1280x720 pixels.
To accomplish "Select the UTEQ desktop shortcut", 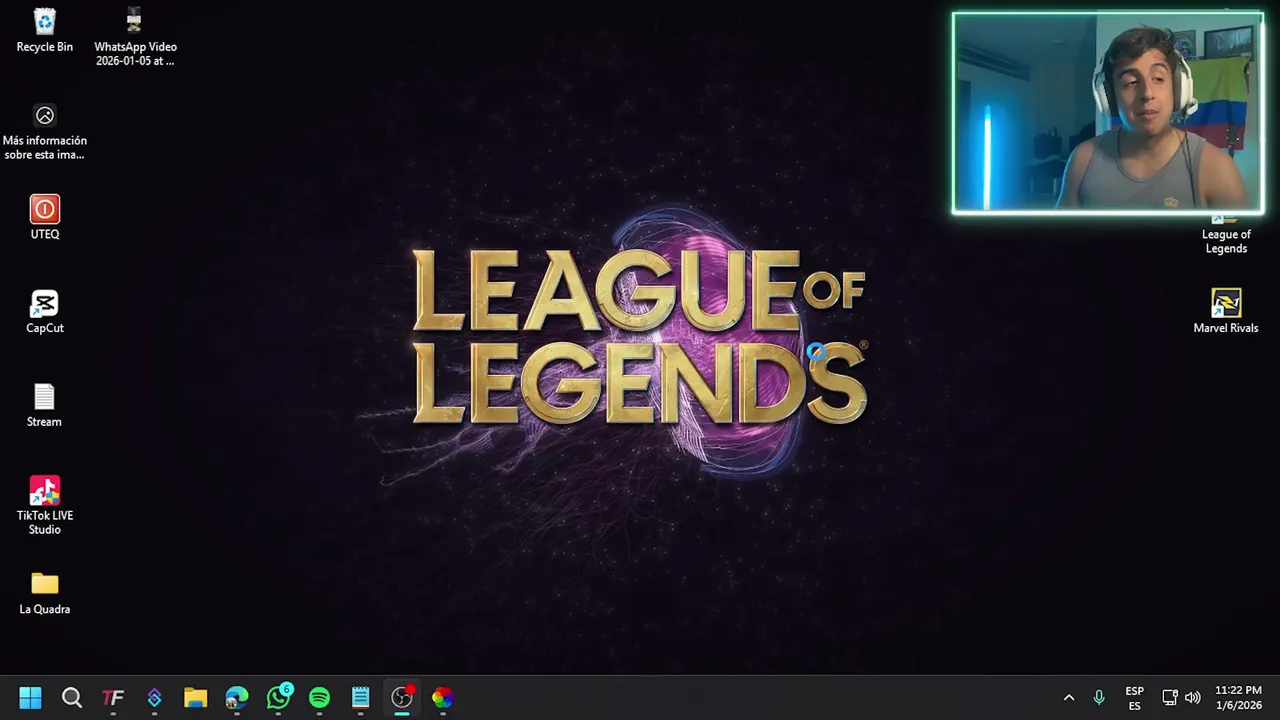I will point(44,217).
